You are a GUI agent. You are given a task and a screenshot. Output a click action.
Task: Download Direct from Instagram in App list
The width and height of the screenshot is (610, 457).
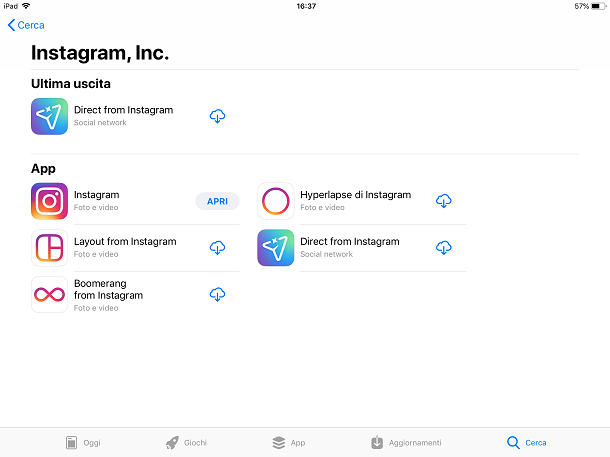(x=443, y=247)
